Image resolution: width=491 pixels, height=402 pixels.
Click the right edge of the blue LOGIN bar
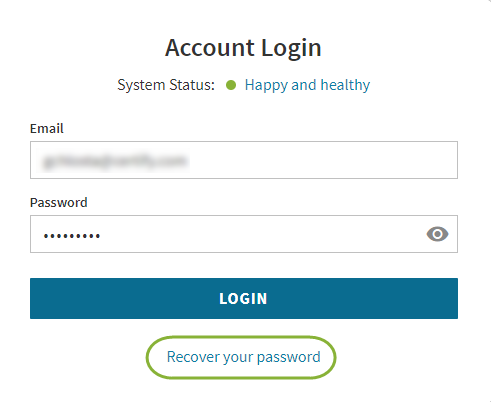451,298
